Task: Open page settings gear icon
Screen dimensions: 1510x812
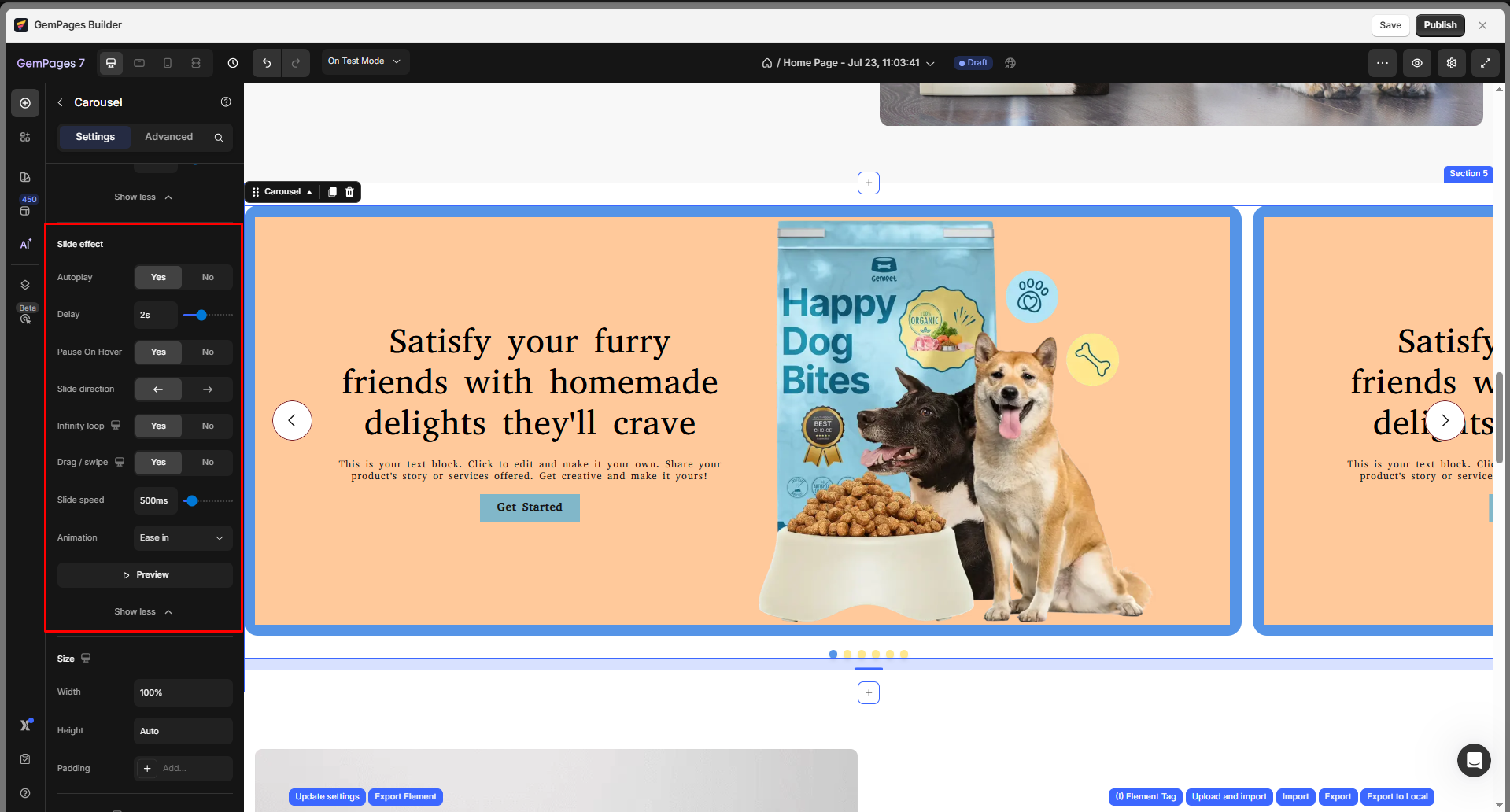Action: coord(1451,63)
